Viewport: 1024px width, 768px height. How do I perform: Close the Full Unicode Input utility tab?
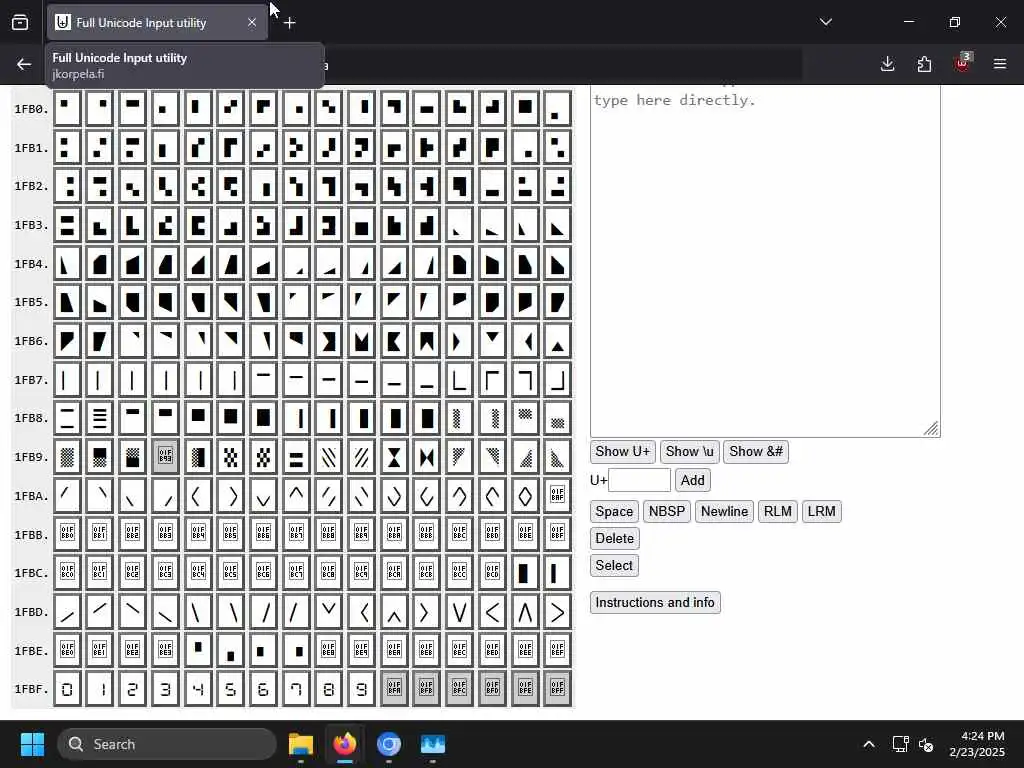coord(252,23)
